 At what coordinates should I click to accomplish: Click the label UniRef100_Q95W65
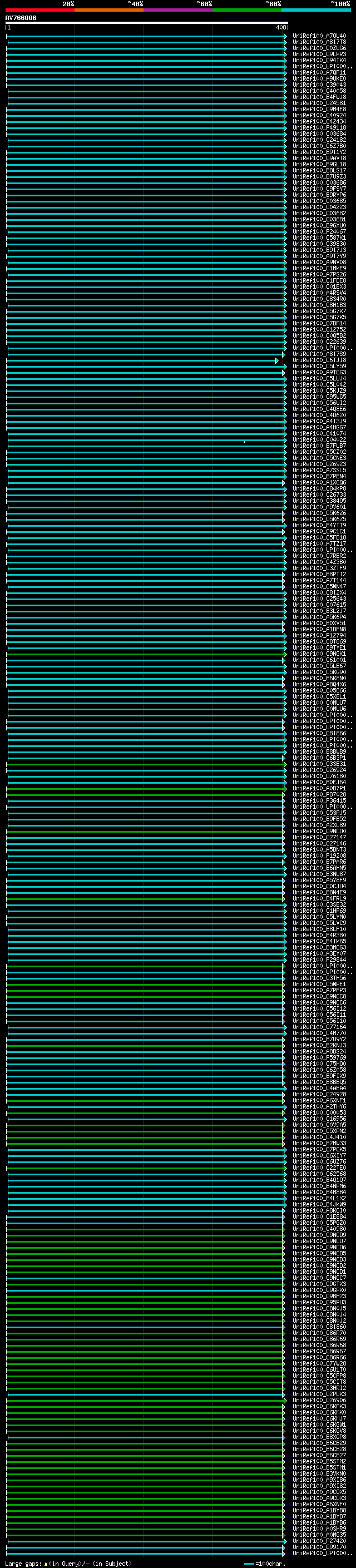[319, 397]
